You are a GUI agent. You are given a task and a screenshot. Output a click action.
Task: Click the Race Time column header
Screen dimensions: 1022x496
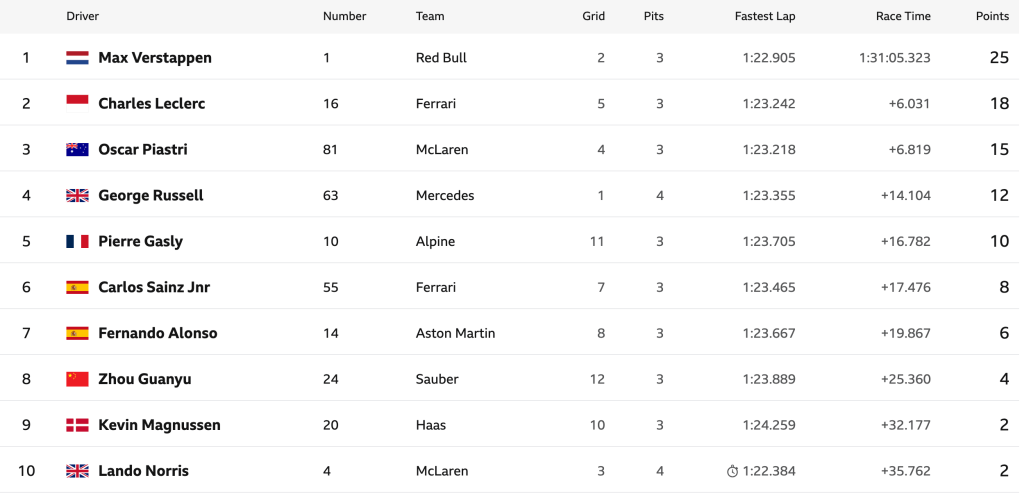903,16
